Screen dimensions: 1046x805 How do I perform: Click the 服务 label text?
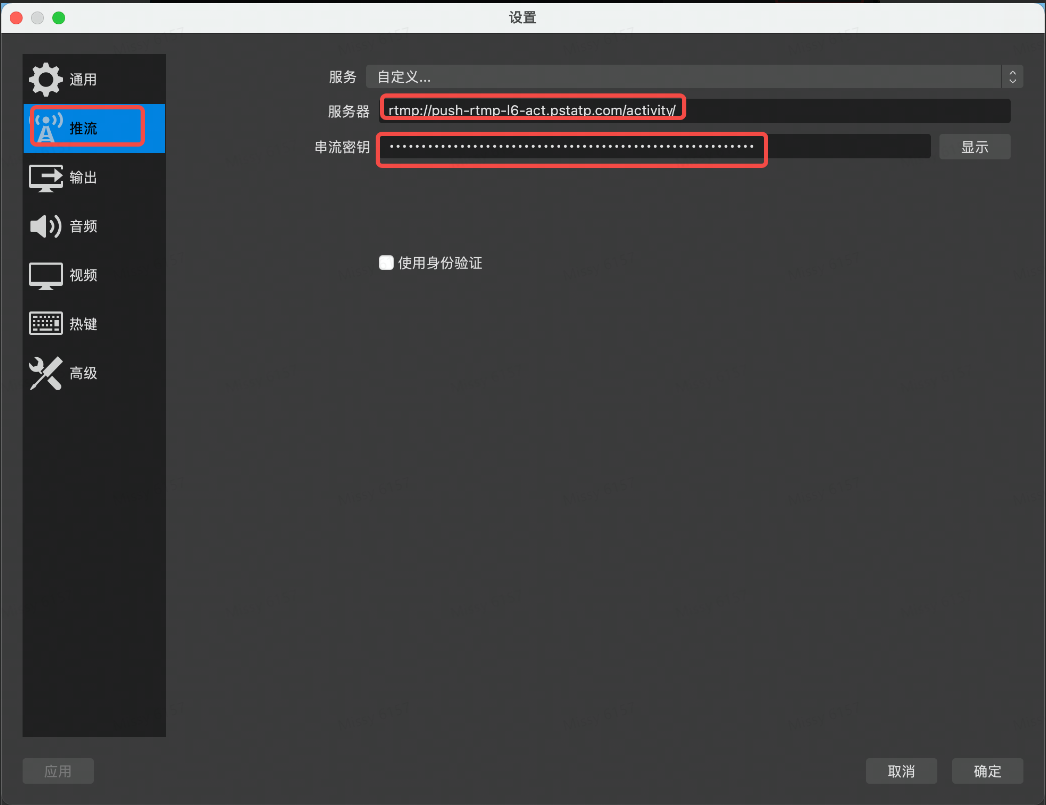click(x=343, y=77)
